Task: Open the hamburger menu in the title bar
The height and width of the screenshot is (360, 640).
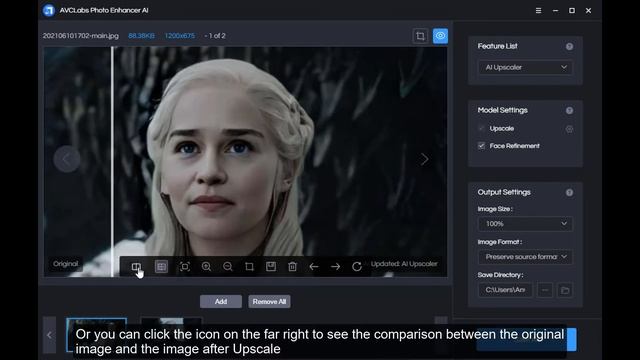Action: pyautogui.click(x=538, y=11)
